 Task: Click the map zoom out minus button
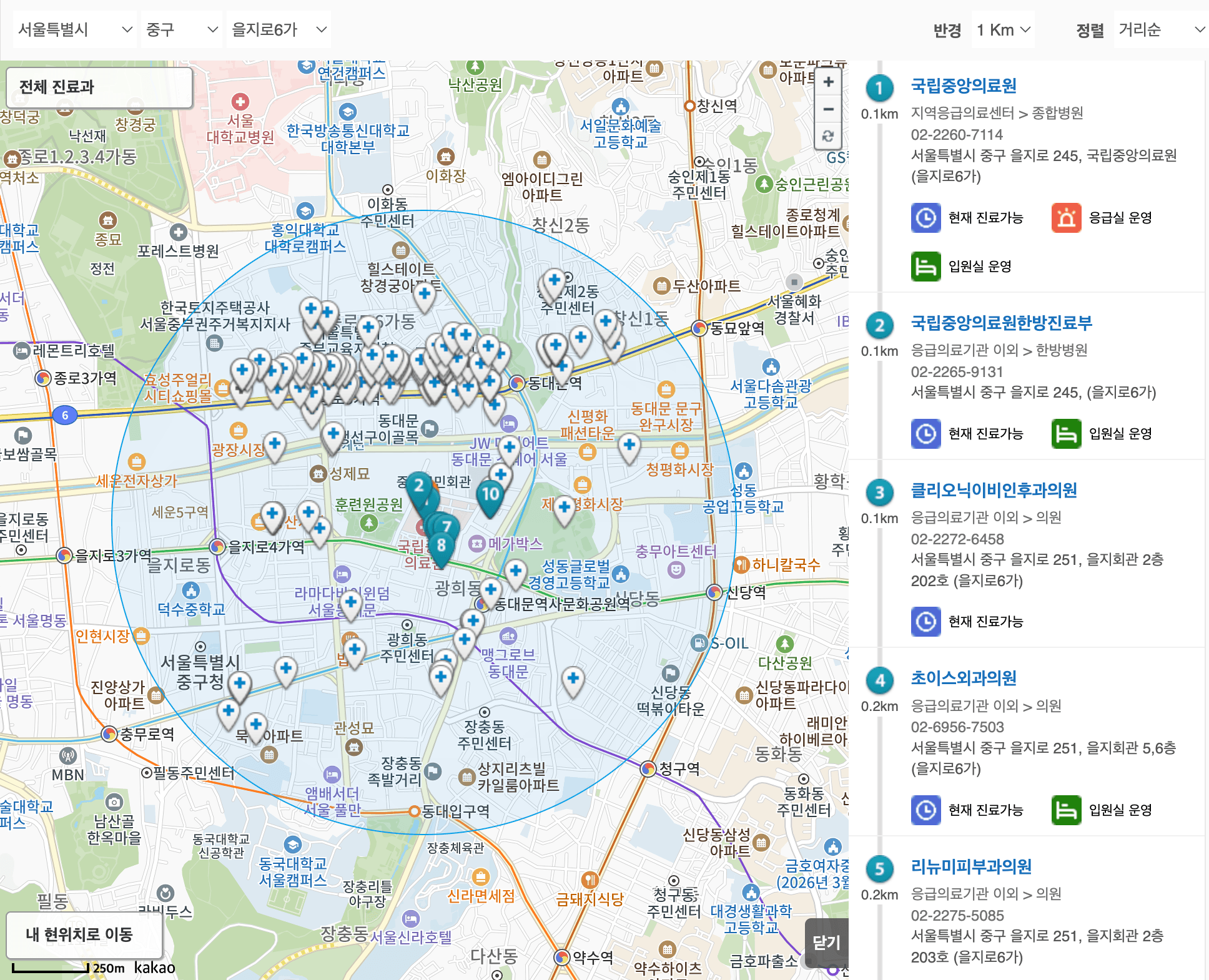coord(828,109)
